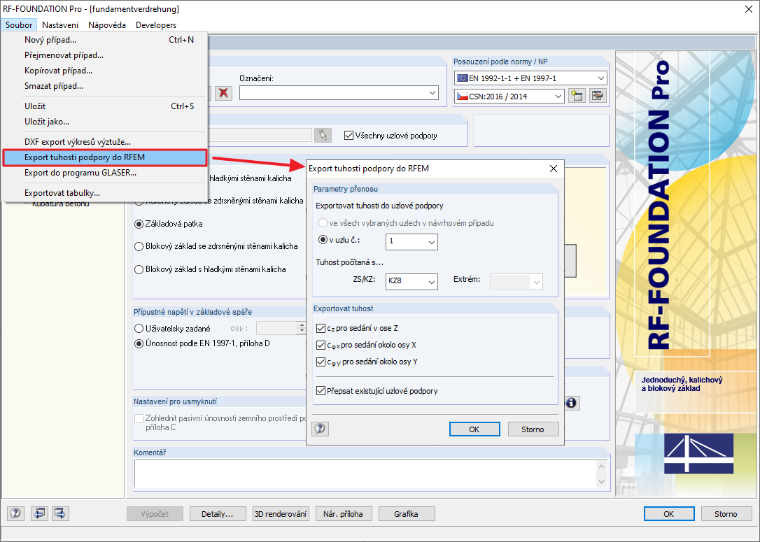Choose Export do programu GLASER...
Image resolution: width=760 pixels, height=542 pixels.
[x=105, y=173]
